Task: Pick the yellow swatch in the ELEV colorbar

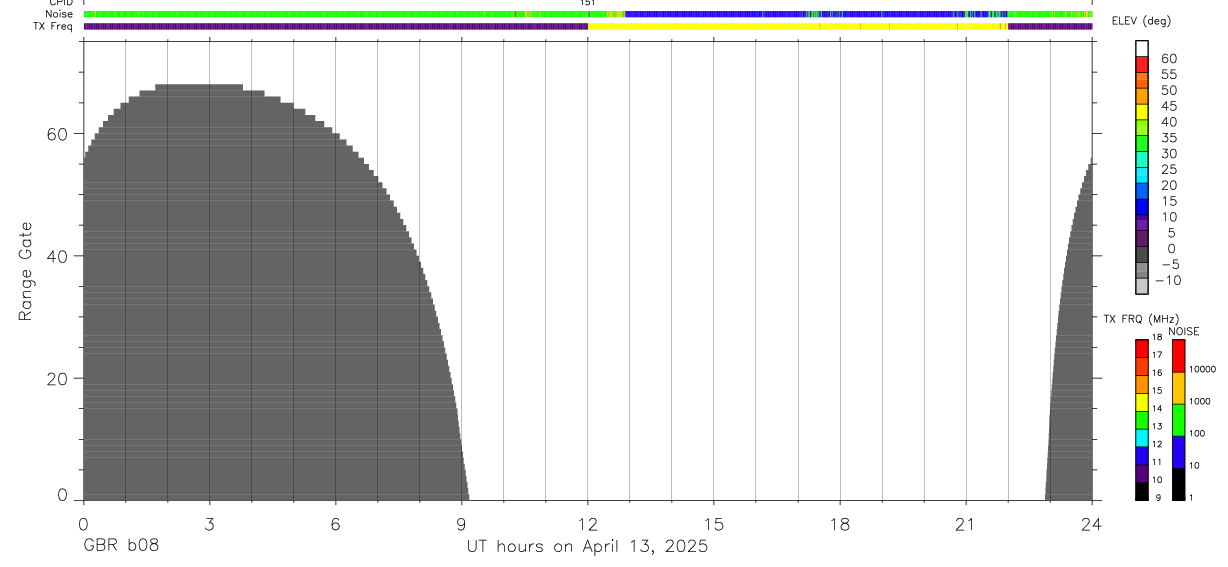Action: tap(1142, 111)
